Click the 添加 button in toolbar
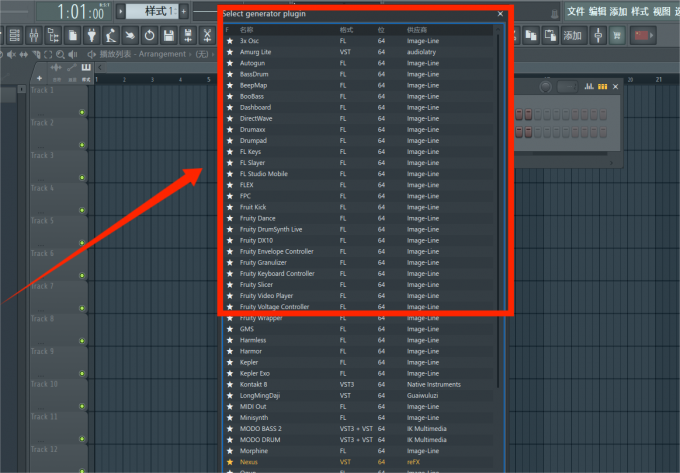This screenshot has height=473, width=680. (572, 36)
